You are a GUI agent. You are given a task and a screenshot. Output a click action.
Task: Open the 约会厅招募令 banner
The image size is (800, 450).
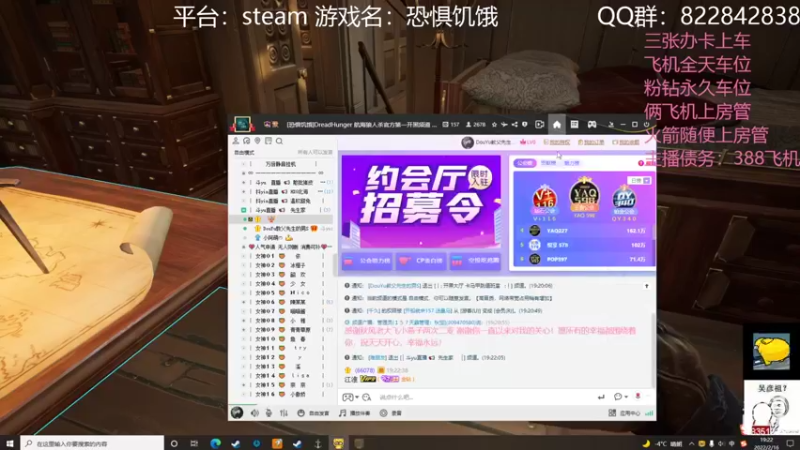coord(421,203)
